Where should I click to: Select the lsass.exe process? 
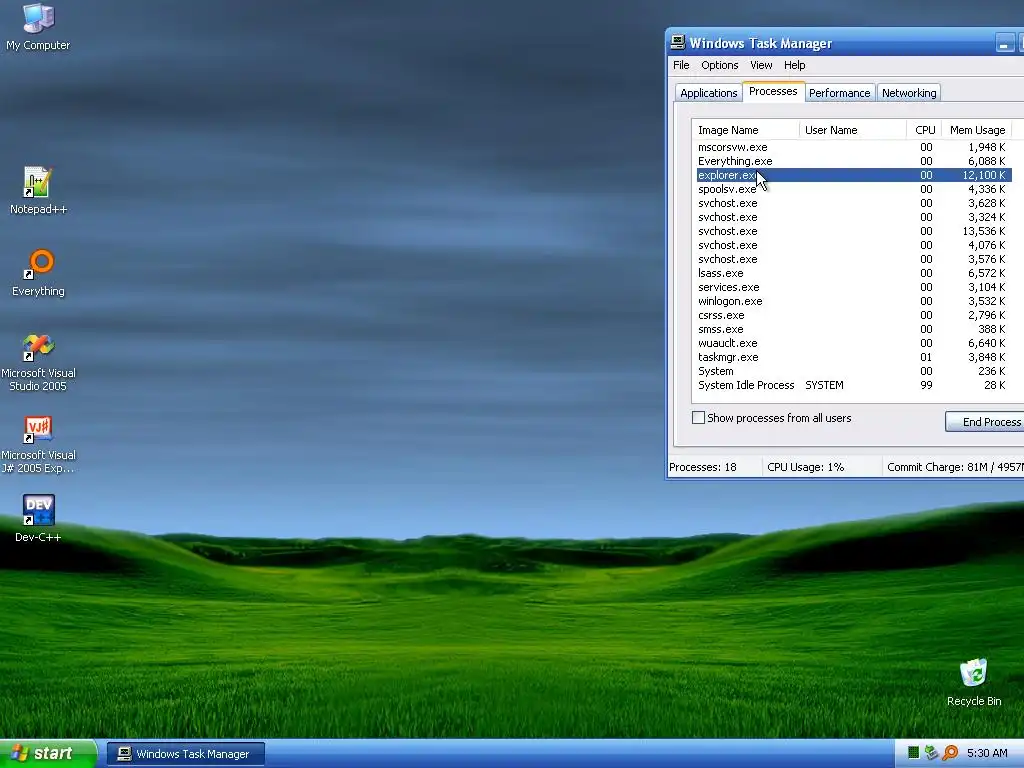(x=852, y=273)
